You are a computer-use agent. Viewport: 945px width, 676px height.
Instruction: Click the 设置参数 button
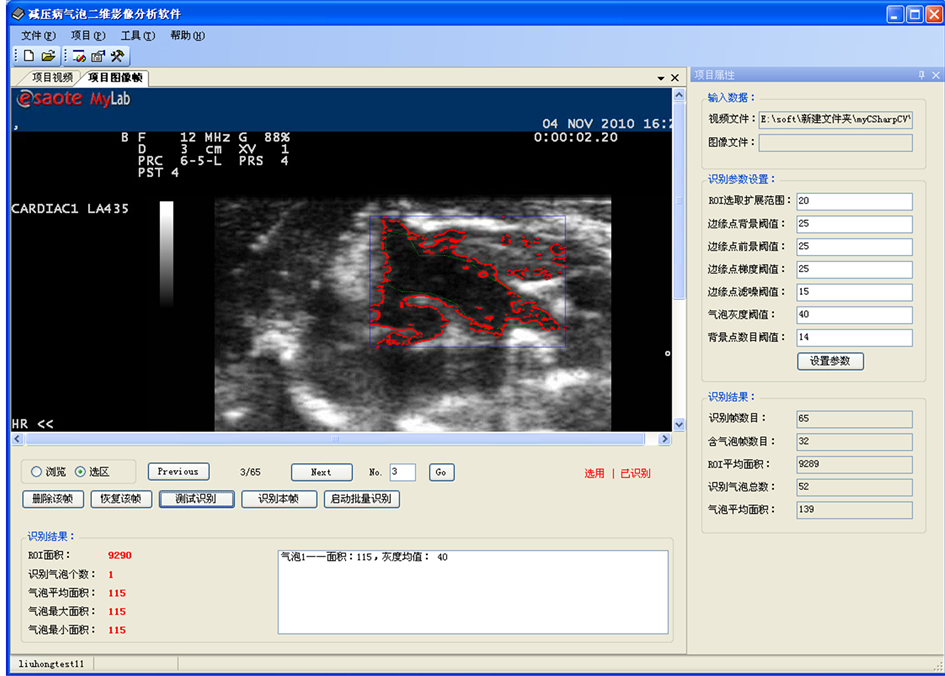click(830, 361)
